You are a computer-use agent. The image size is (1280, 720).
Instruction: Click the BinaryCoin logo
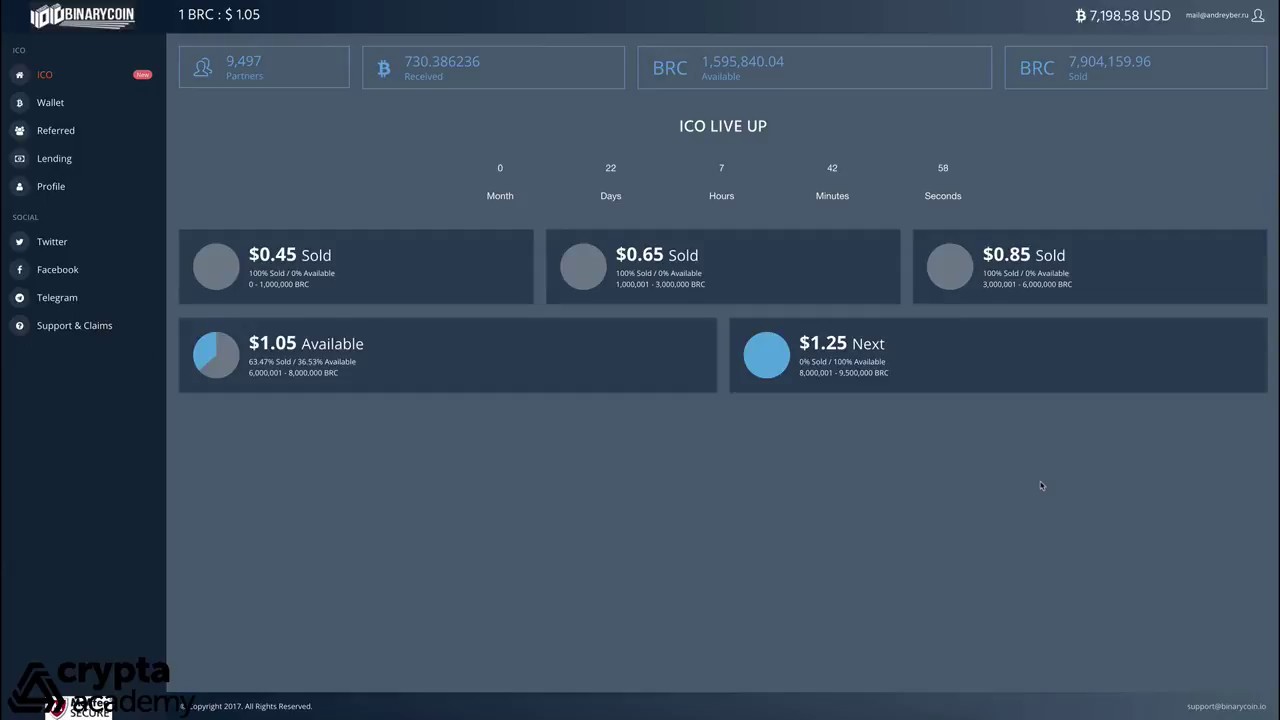coord(82,15)
